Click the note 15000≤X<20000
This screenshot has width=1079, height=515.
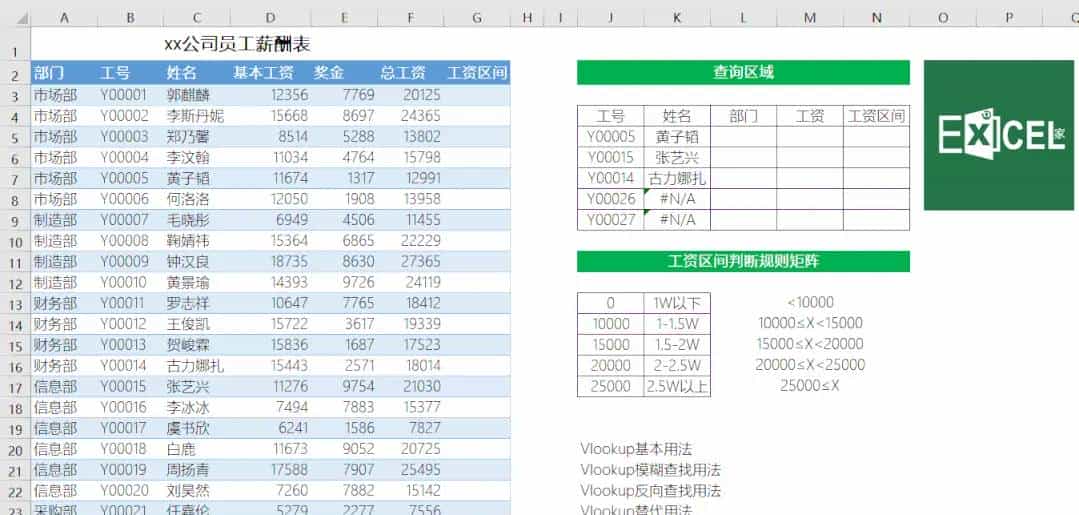tap(810, 344)
